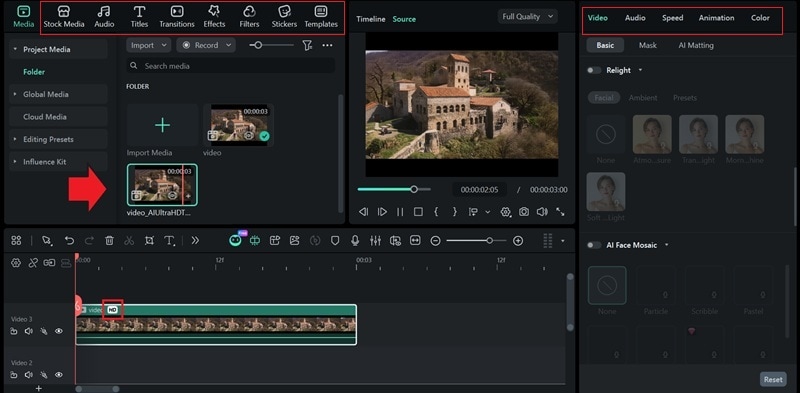Toggle the timeline link chain icon
Screen dimensions: 800x393
click(33, 263)
